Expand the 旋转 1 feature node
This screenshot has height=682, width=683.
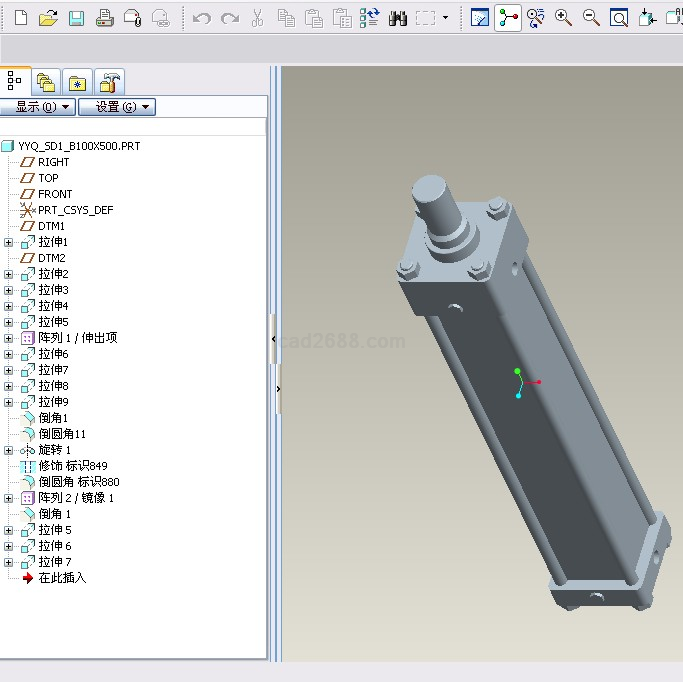9,450
